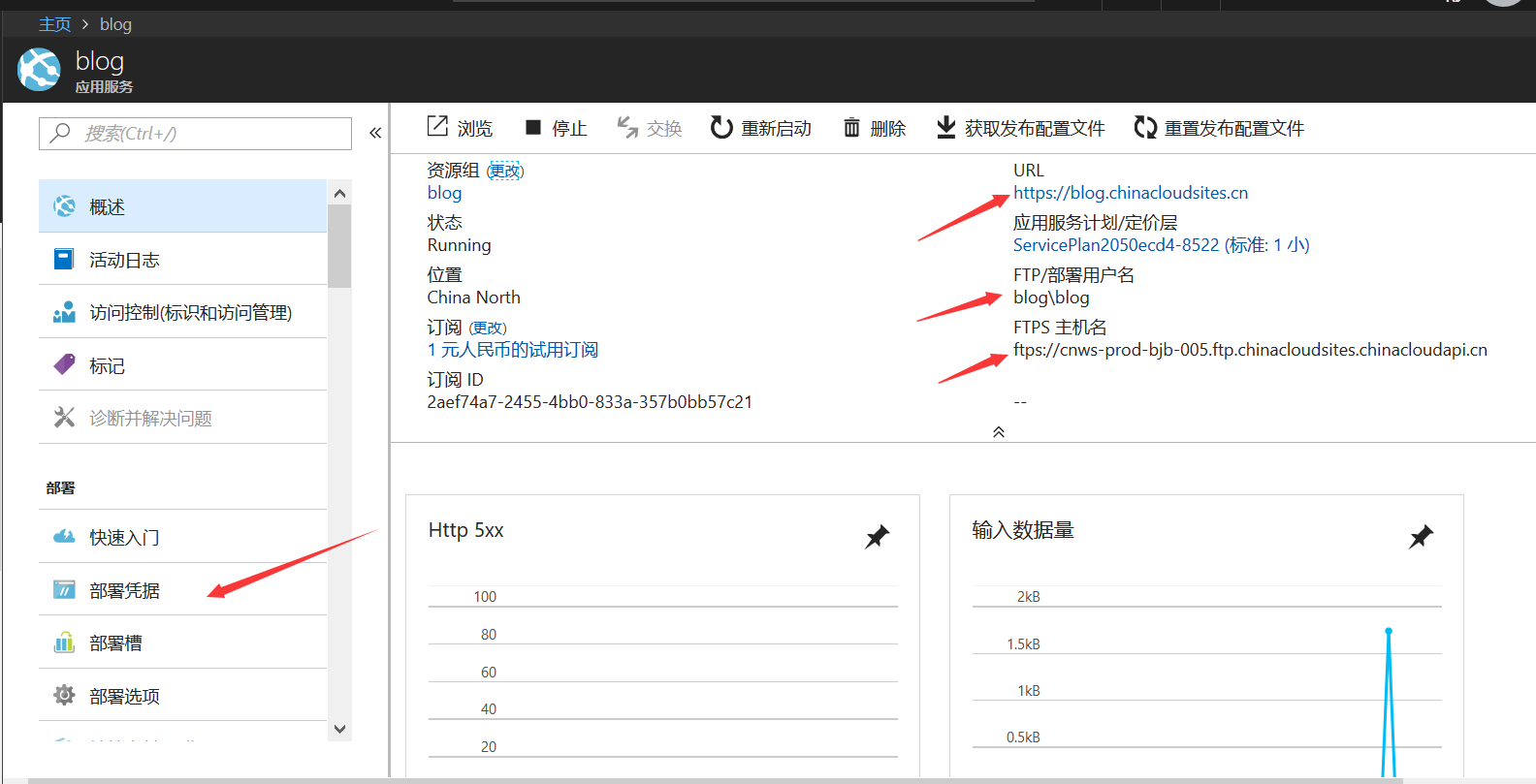Click the search magnifier icon

60,133
